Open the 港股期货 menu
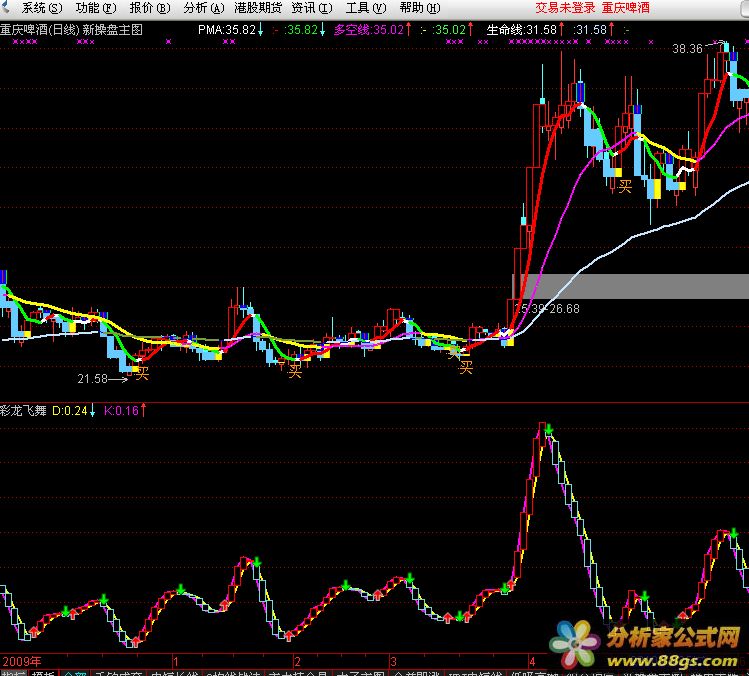The width and height of the screenshot is (749, 676). click(x=258, y=8)
